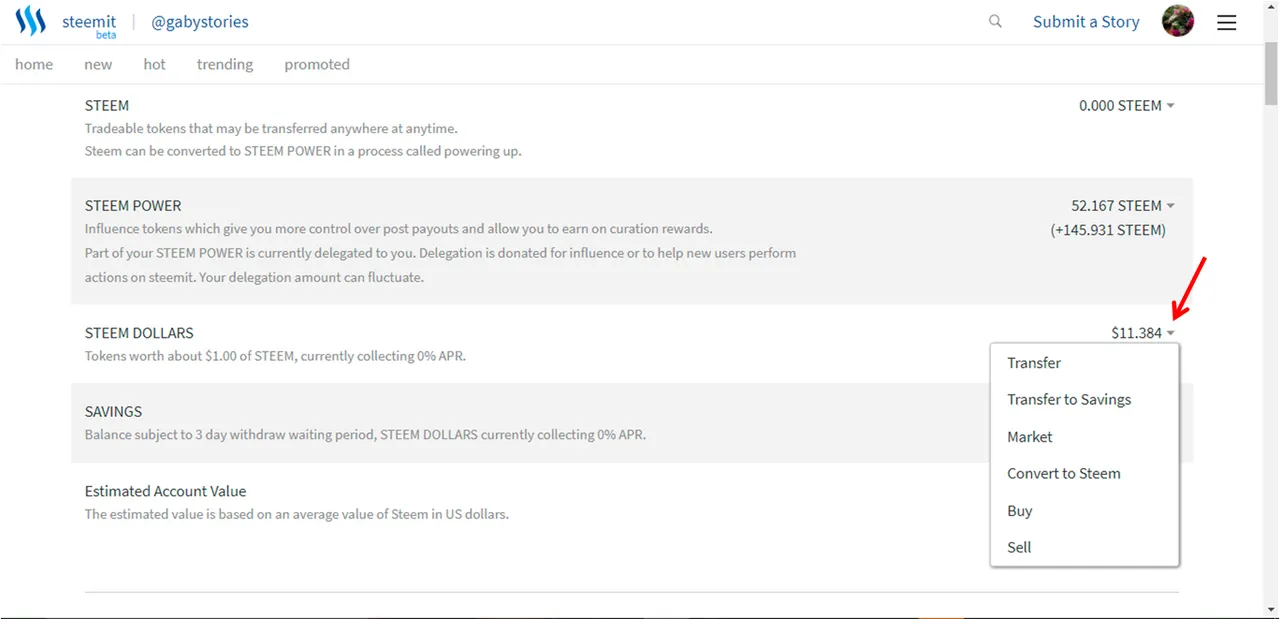This screenshot has height=620, width=1280.
Task: Open the promoted posts tab
Action: [317, 64]
